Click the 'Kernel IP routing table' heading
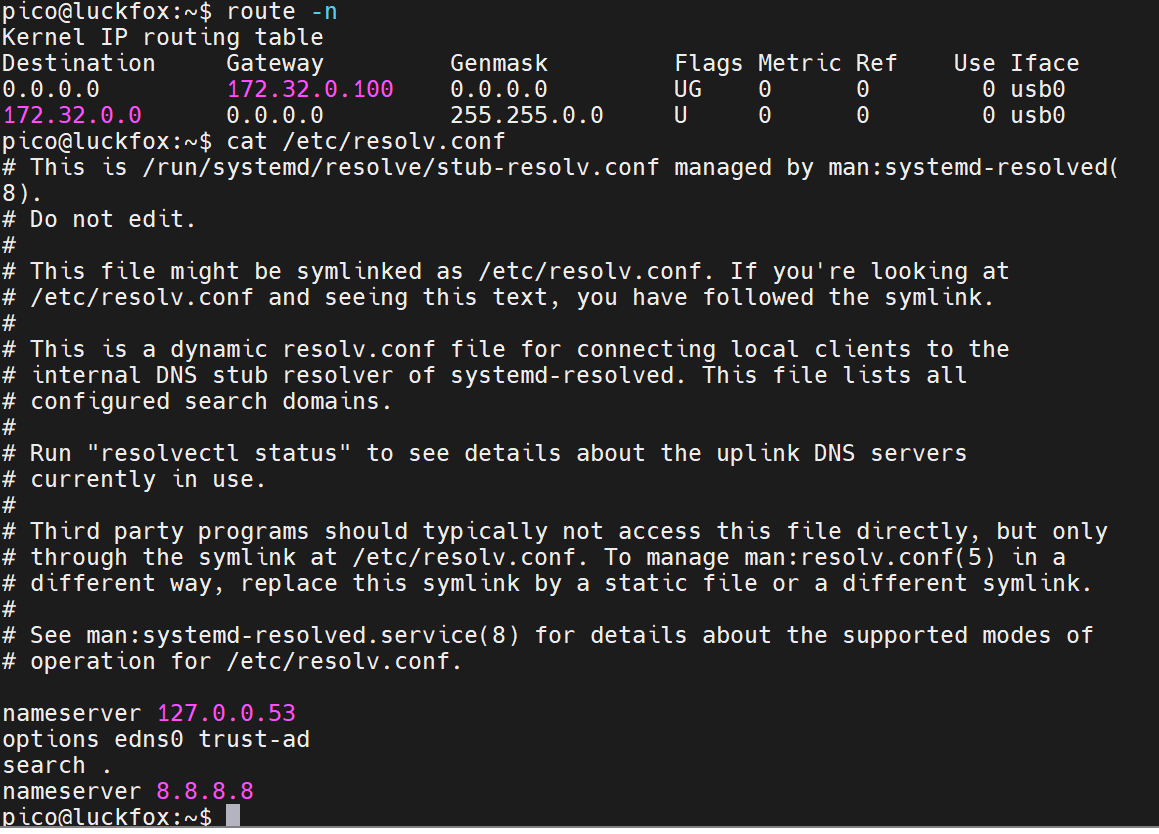Image resolution: width=1159 pixels, height=834 pixels. click(x=163, y=38)
